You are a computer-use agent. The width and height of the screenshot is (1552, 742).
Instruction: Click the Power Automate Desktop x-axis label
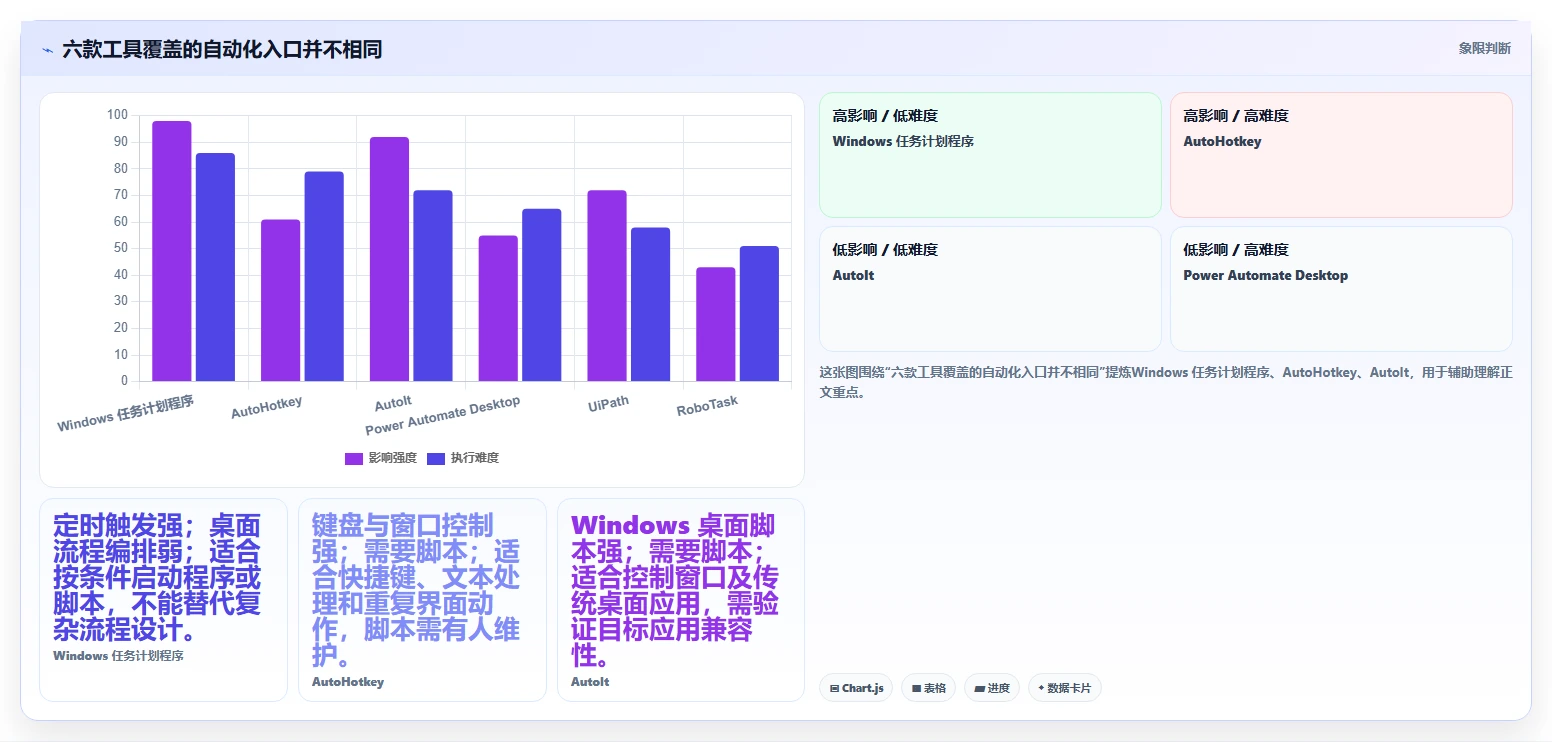[x=443, y=416]
